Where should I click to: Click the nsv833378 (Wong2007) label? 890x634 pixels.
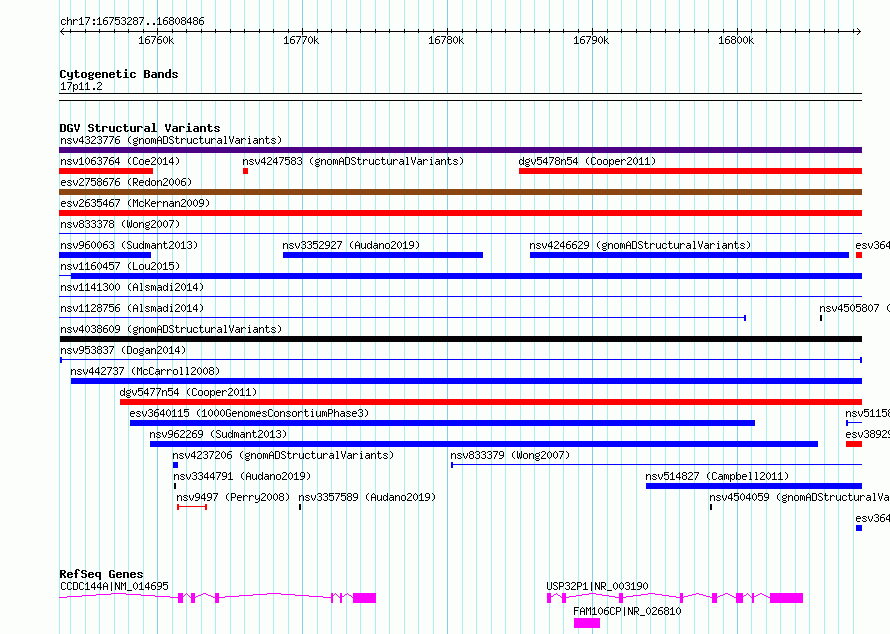pos(120,224)
